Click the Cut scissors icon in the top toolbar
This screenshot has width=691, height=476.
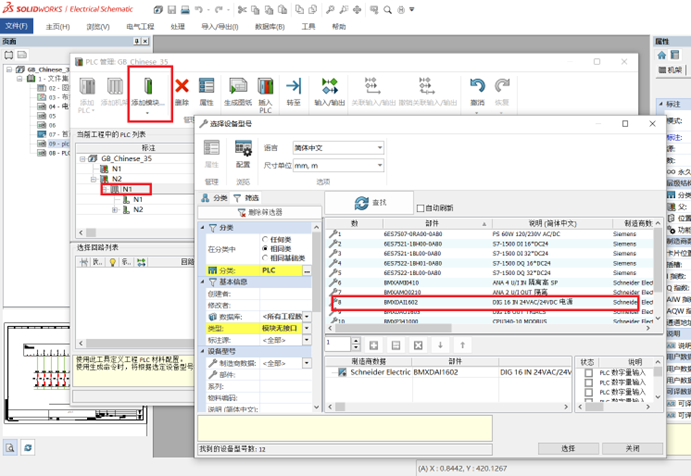242,9
